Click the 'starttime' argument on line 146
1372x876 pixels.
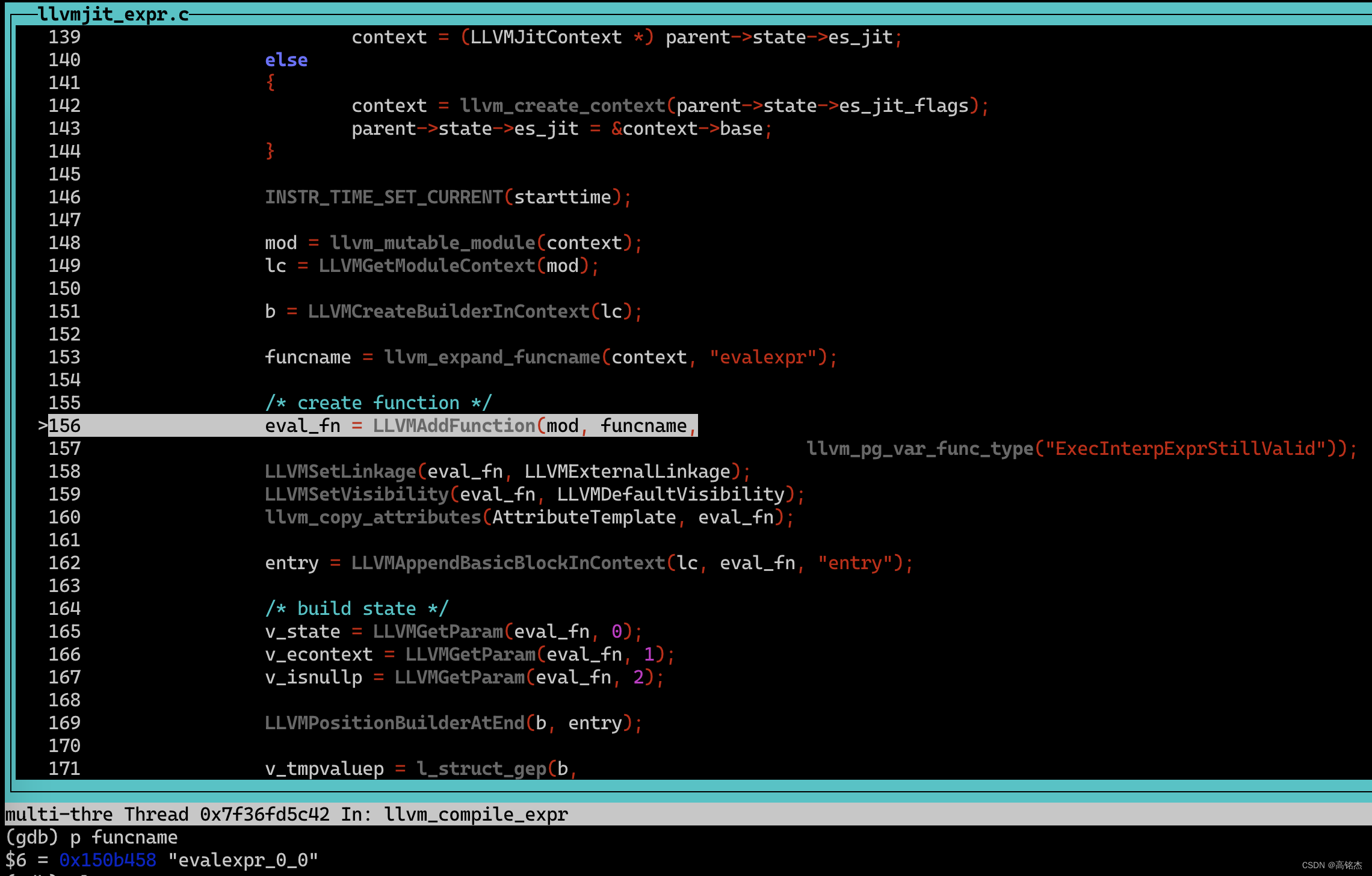[563, 197]
